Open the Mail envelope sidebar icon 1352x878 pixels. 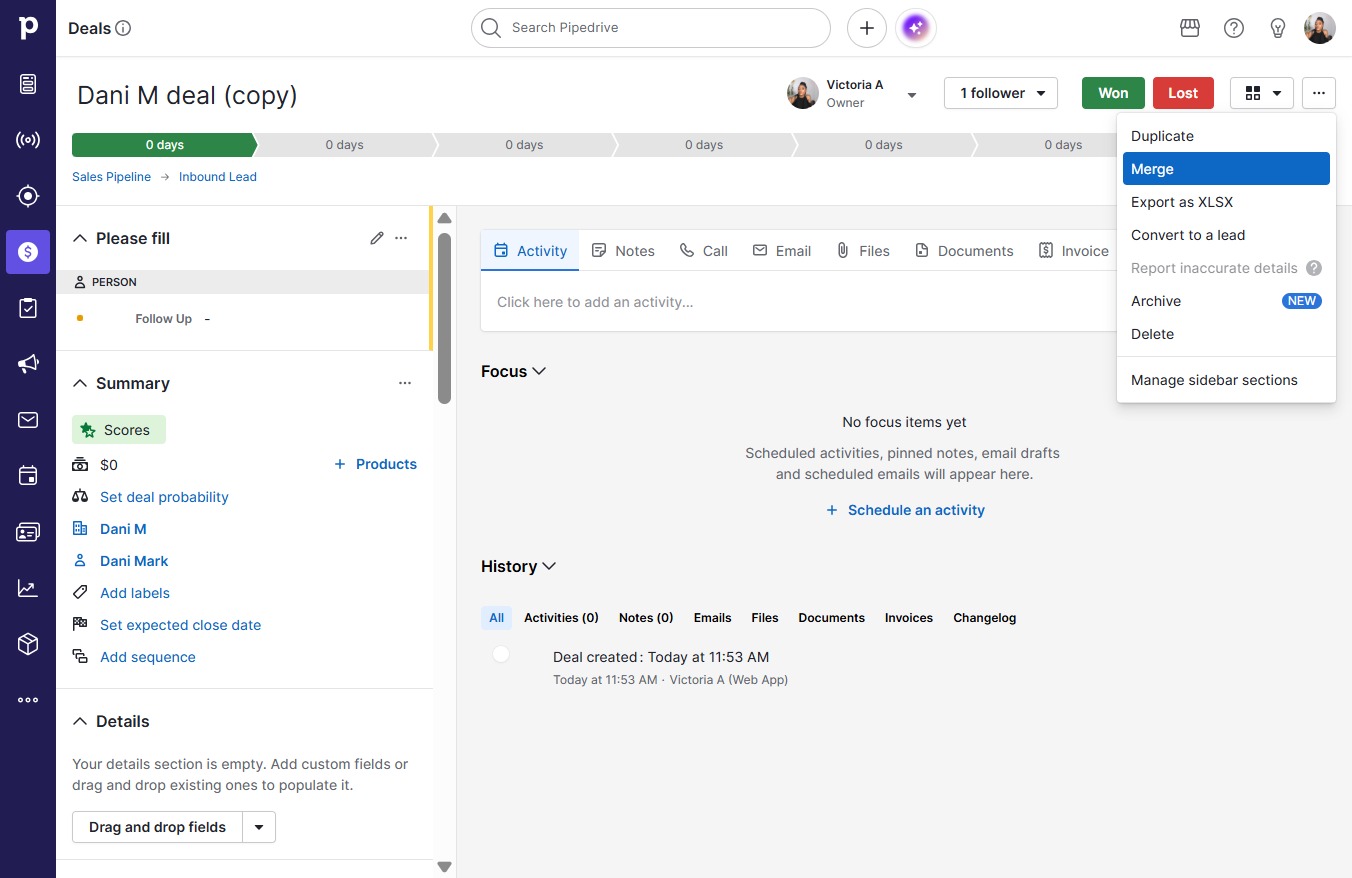(x=28, y=420)
